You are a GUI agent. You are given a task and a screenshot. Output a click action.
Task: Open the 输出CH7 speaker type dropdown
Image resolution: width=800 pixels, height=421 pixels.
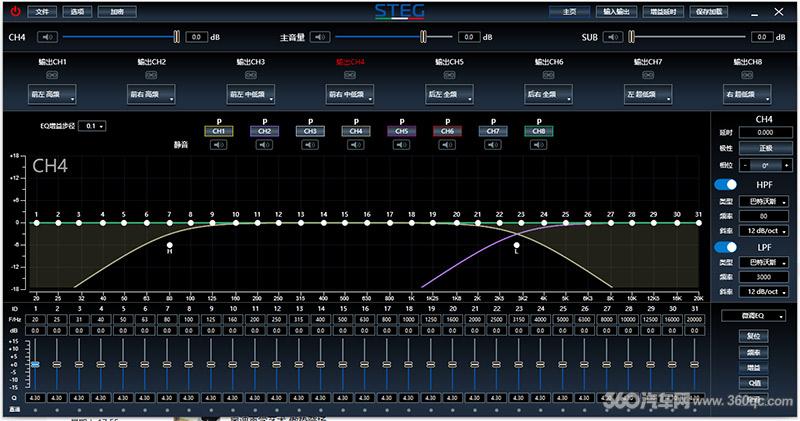648,94
